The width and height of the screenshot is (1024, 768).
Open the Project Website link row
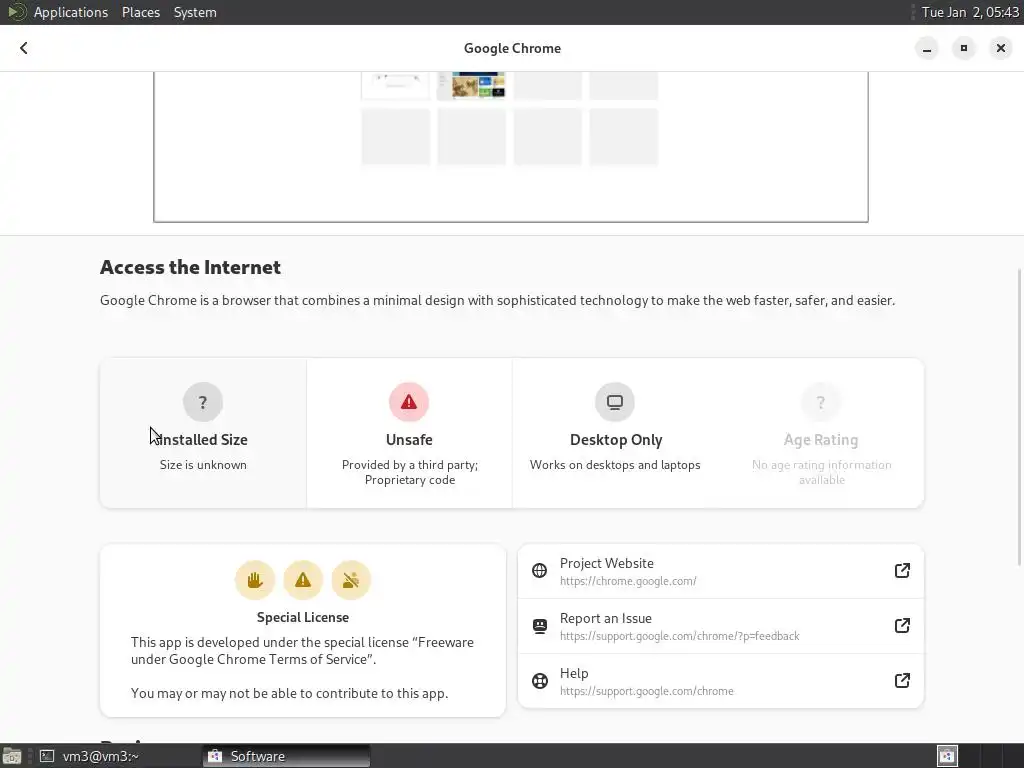coord(721,571)
